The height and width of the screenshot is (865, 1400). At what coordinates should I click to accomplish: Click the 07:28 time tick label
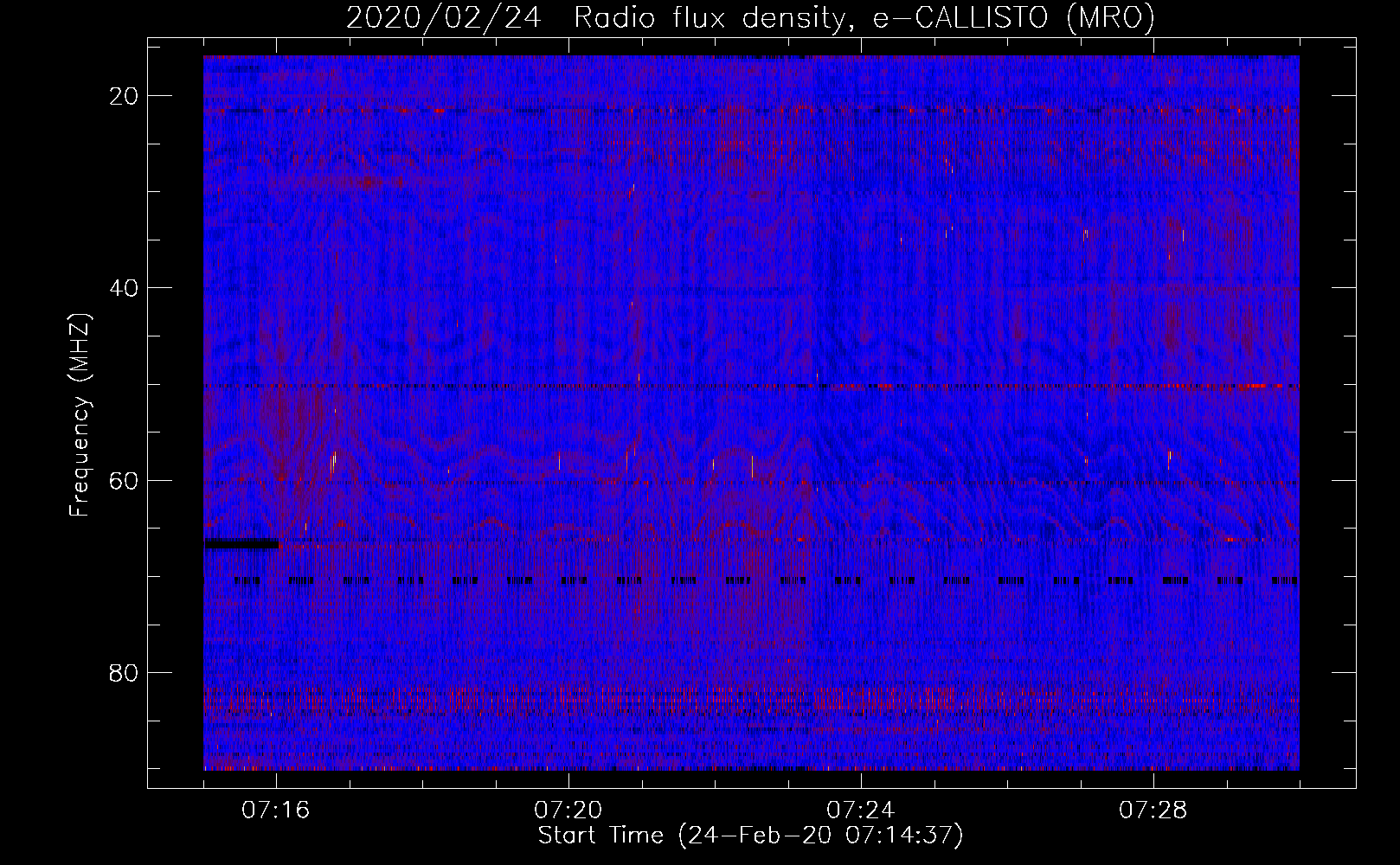tap(1153, 811)
